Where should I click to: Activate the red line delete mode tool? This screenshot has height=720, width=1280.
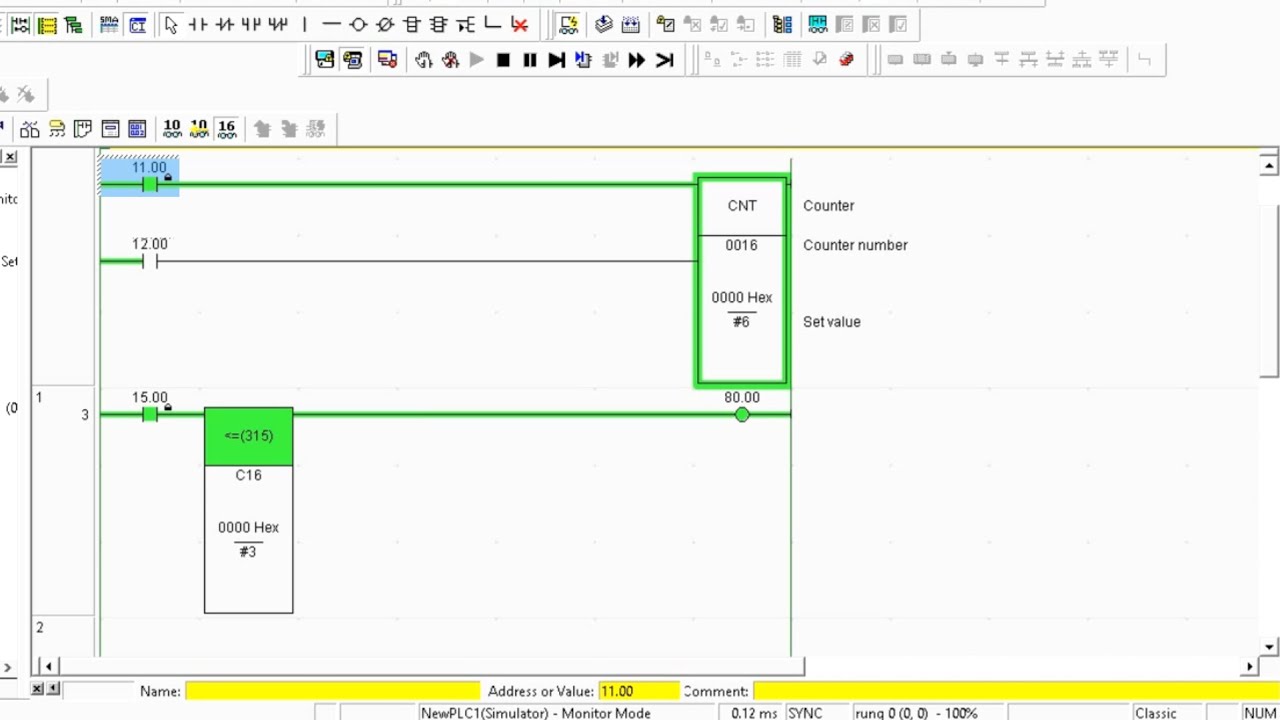pos(519,25)
